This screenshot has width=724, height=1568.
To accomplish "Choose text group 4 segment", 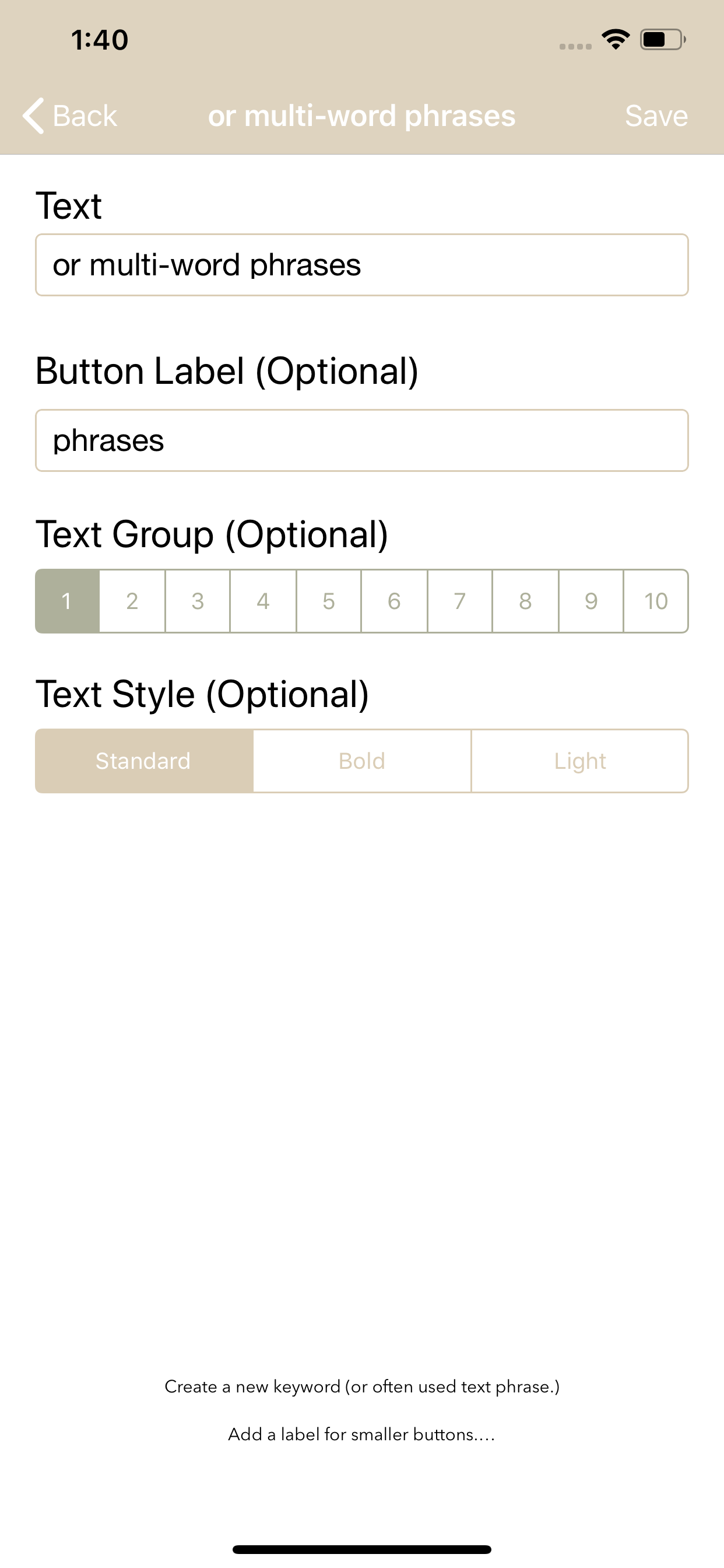I will click(263, 601).
